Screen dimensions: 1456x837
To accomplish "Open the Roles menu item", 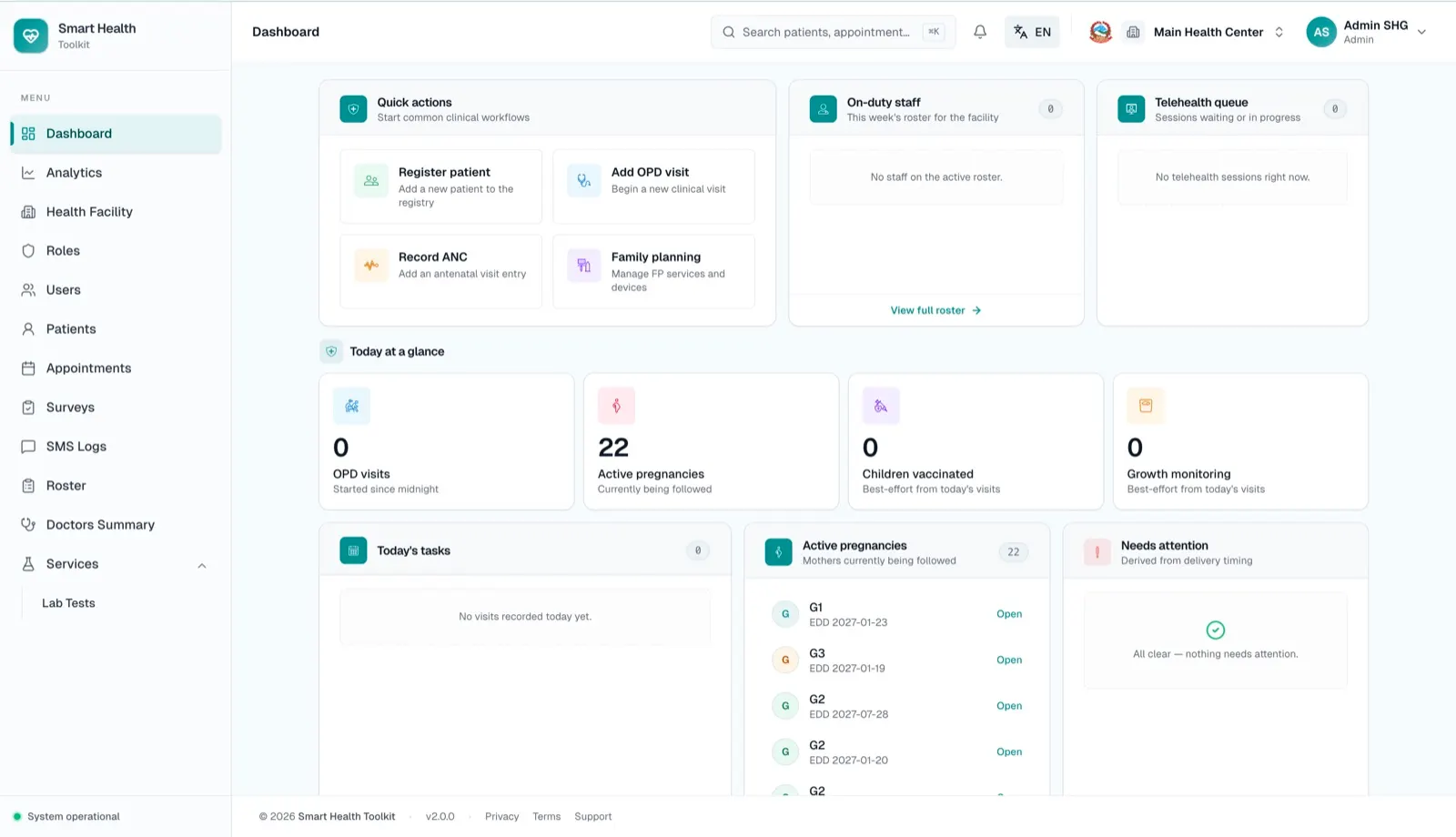I will coord(116,251).
